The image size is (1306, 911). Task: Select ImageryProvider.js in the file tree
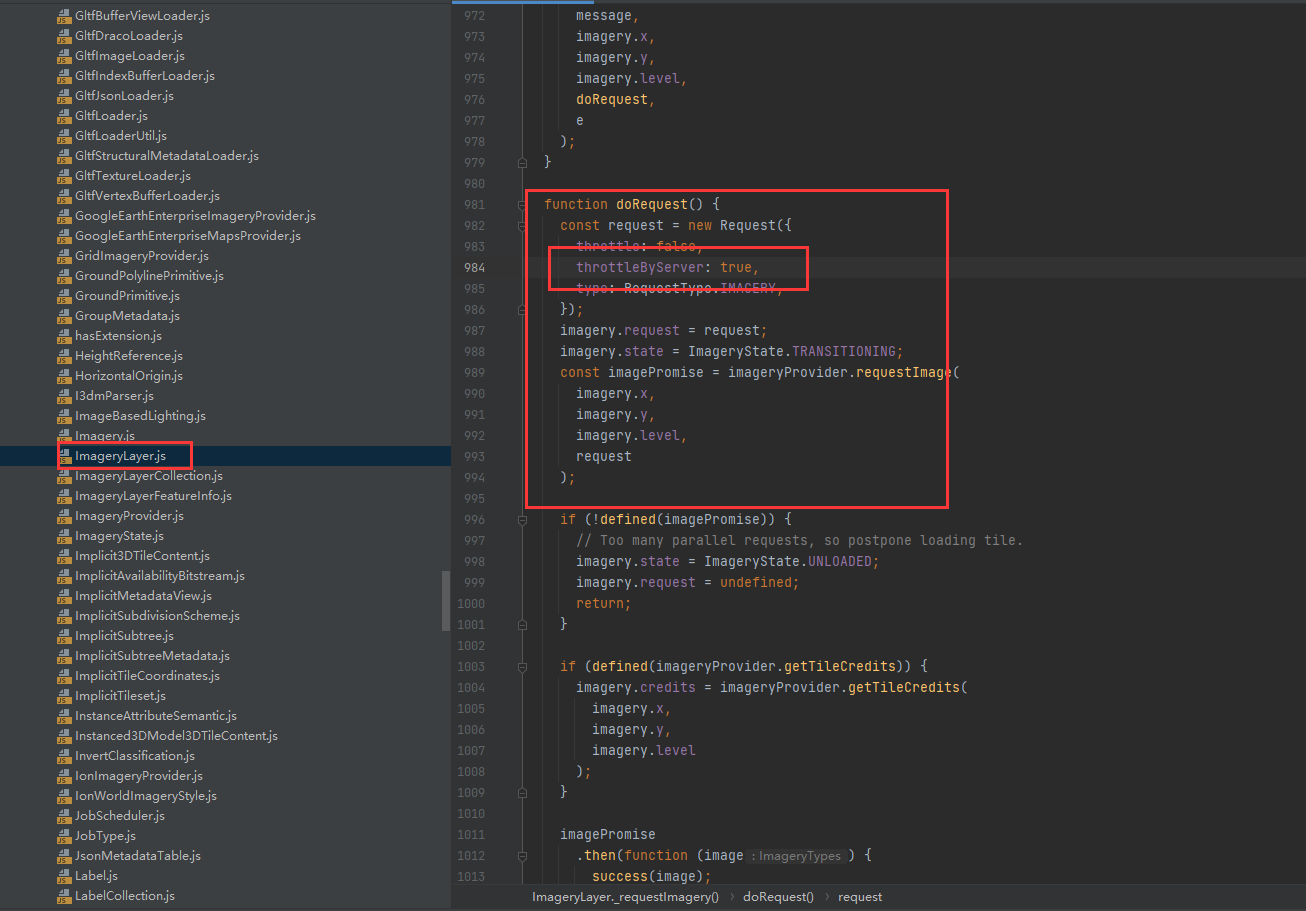coord(129,516)
